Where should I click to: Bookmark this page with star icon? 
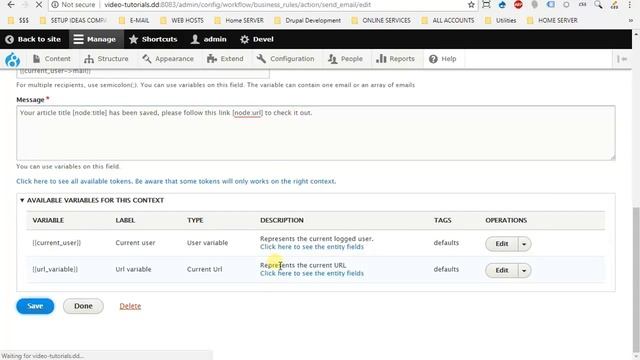click(x=471, y=5)
